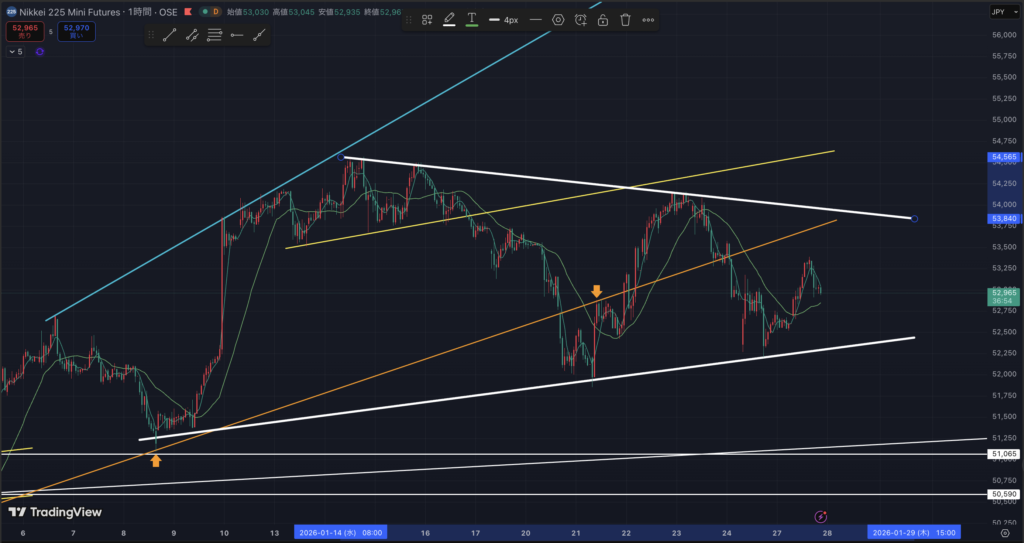Open the more options ellipsis menu
1024x543 pixels.
tap(648, 20)
